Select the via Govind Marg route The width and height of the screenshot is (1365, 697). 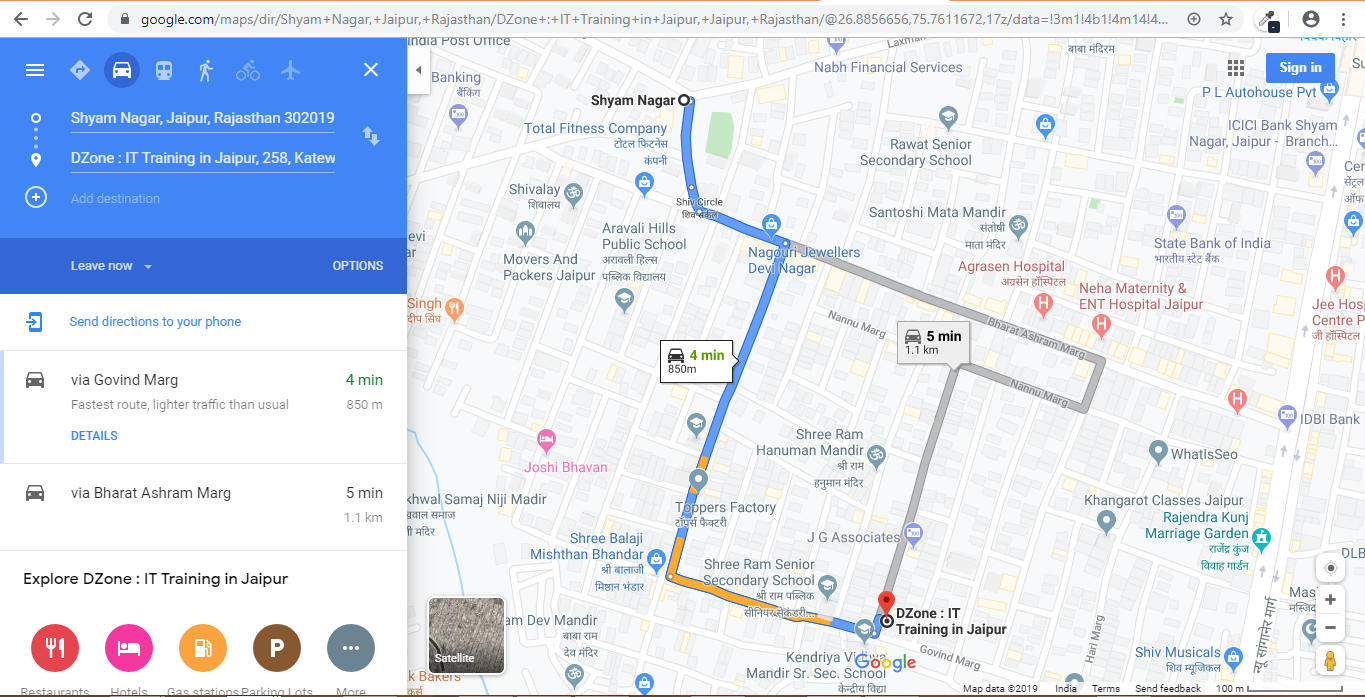[x=203, y=407]
